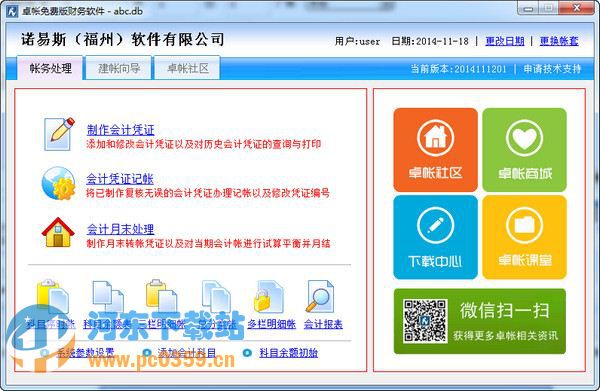
Task: Click the yellow clipboard icon above 科目序时帐
Action: pyautogui.click(x=53, y=297)
